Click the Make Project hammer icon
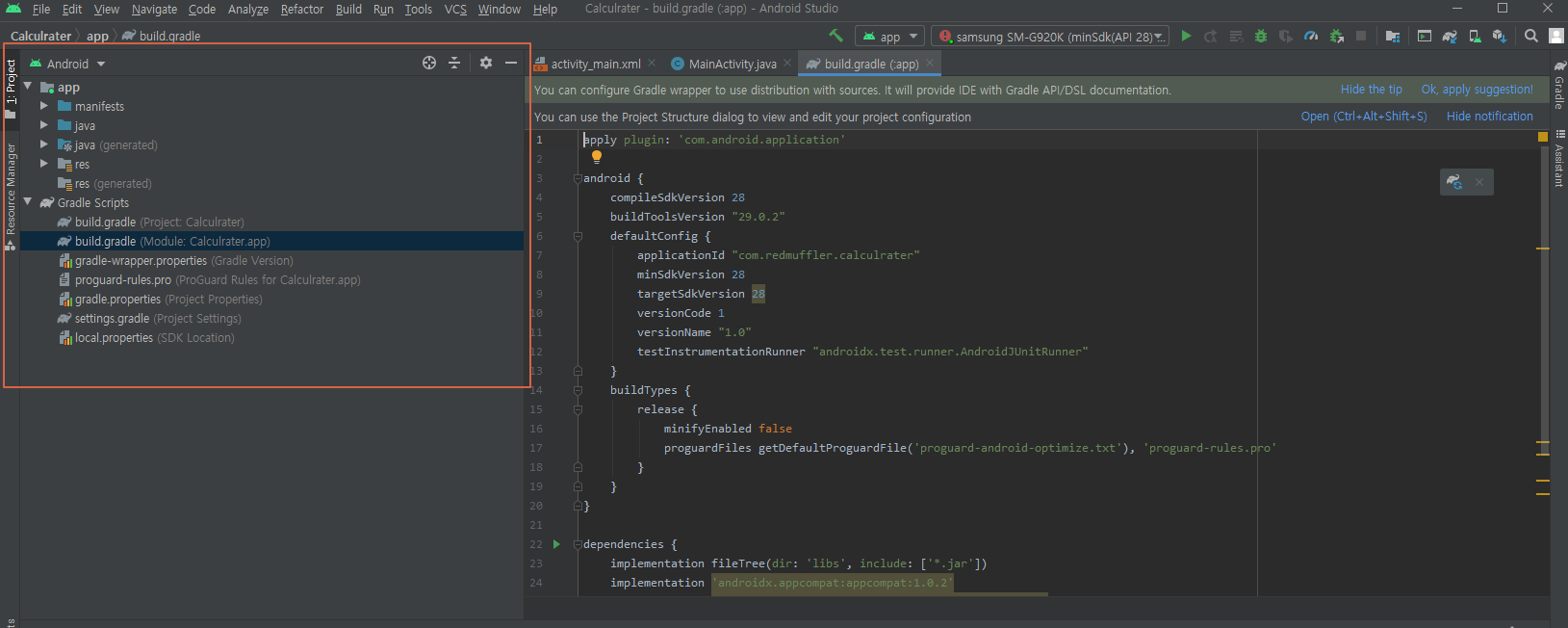Image resolution: width=1568 pixels, height=628 pixels. 835,36
